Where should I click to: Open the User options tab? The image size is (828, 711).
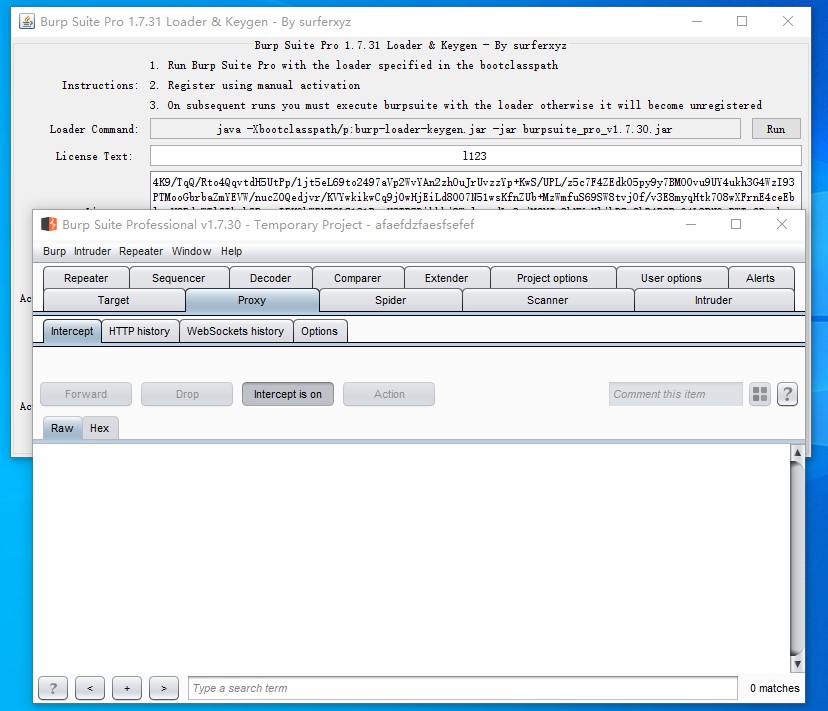(x=671, y=278)
